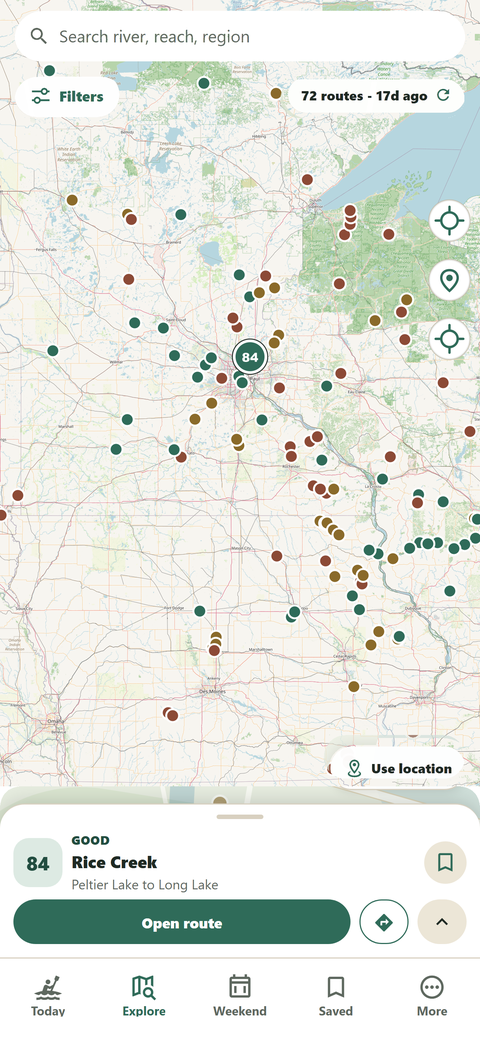The height and width of the screenshot is (1040, 480).
Task: Grab the bottom sheet drag handle
Action: (240, 816)
